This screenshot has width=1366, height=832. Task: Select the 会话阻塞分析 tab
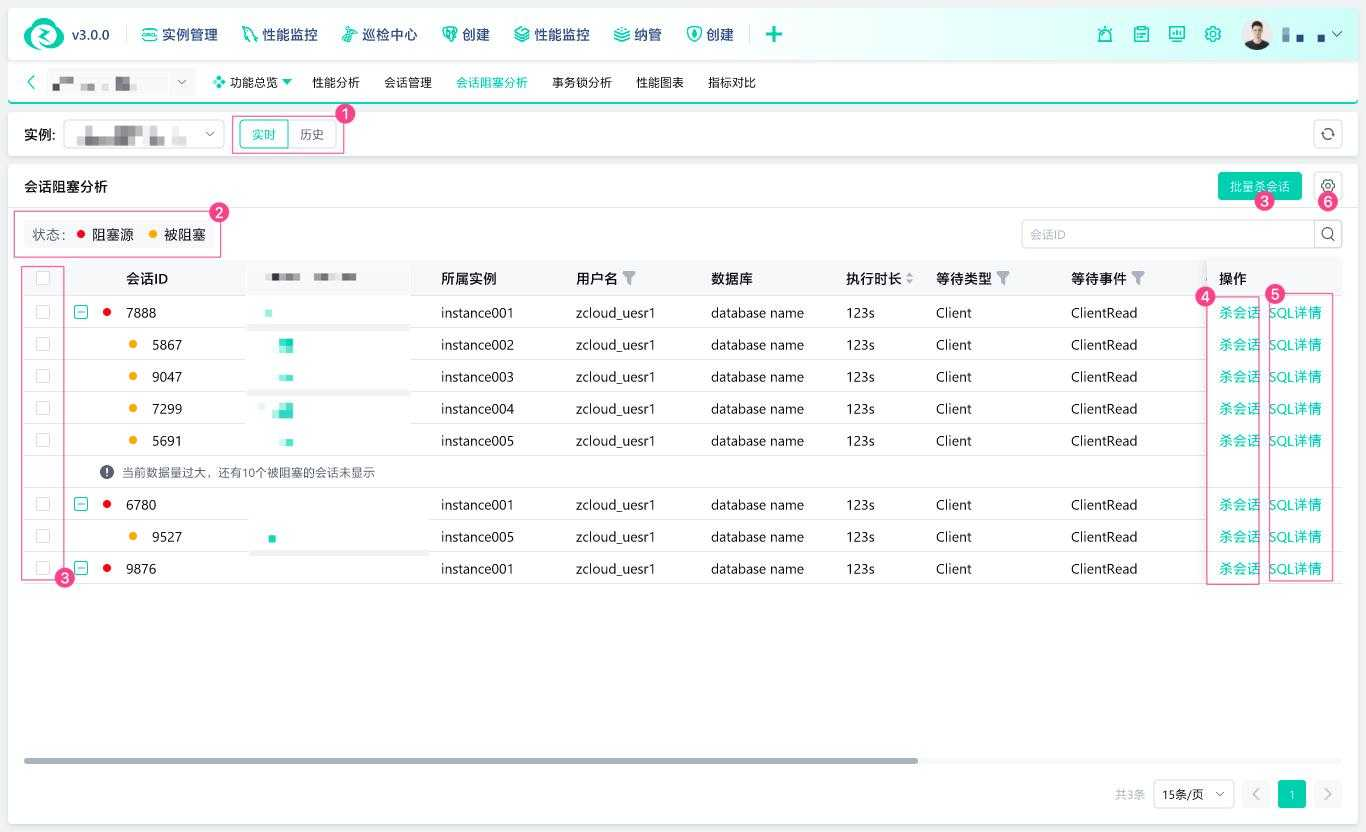pyautogui.click(x=492, y=82)
